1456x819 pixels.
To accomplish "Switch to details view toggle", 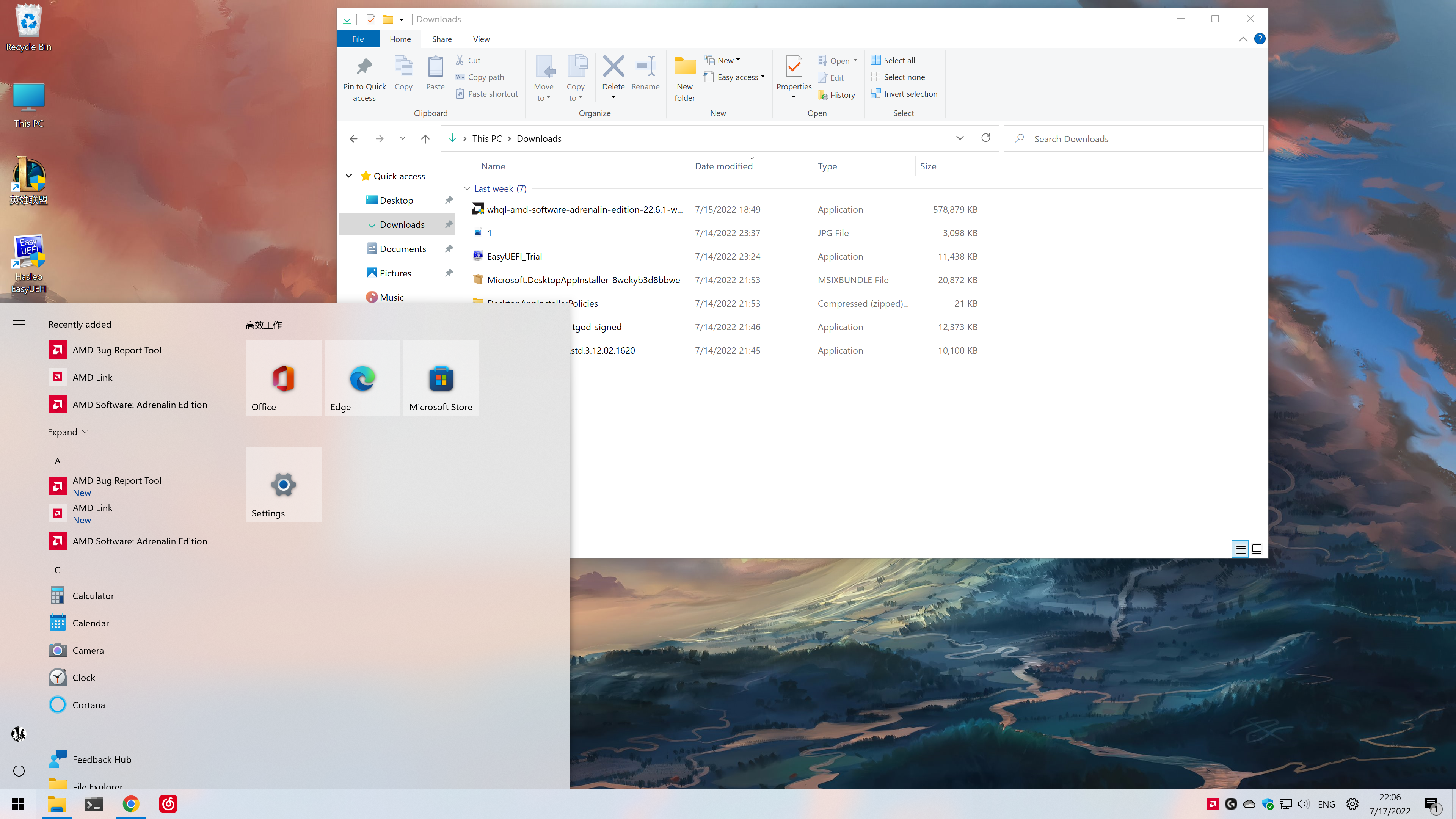I will pyautogui.click(x=1240, y=549).
